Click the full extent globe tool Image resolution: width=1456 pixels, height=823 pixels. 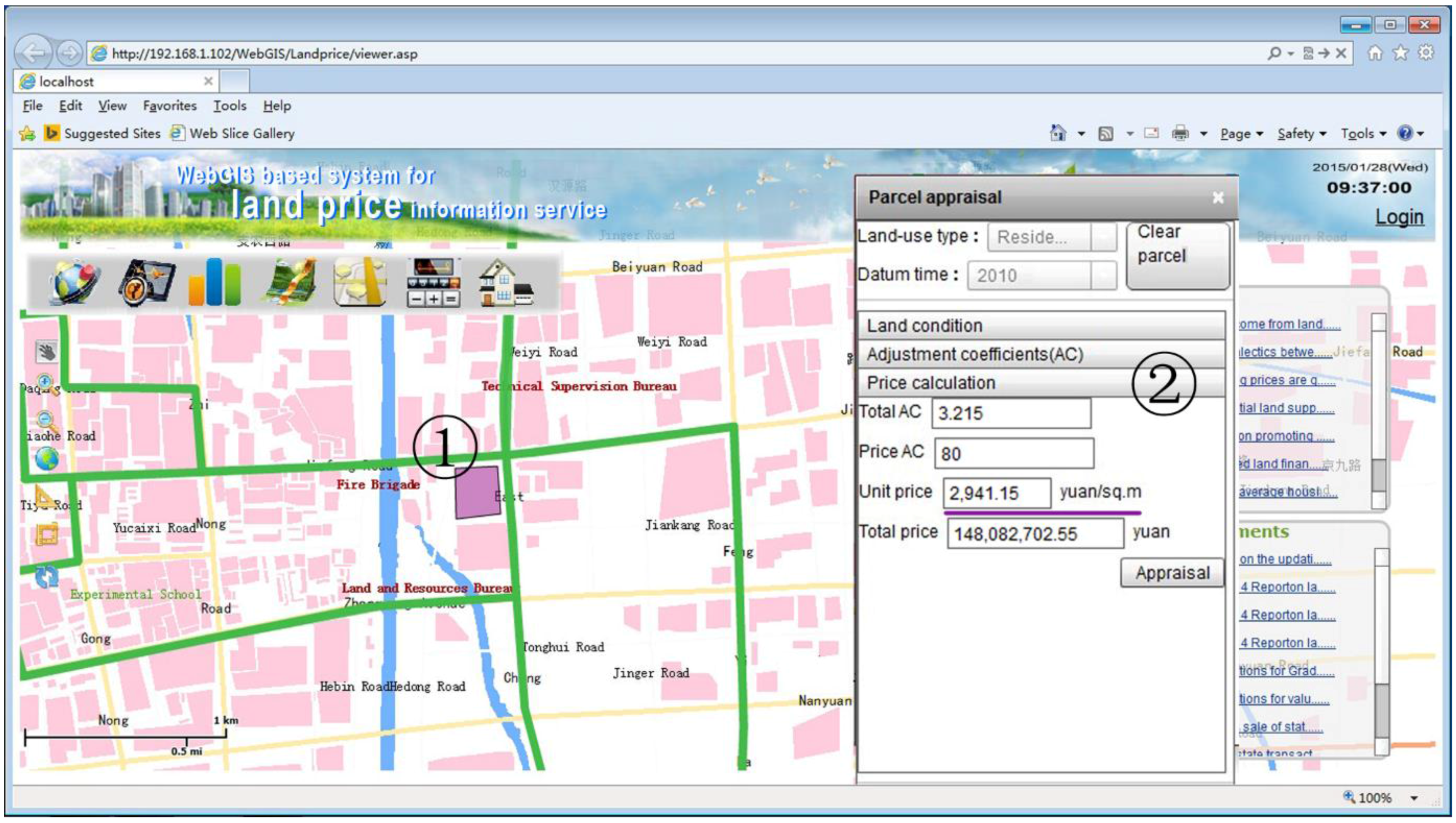coord(46,458)
